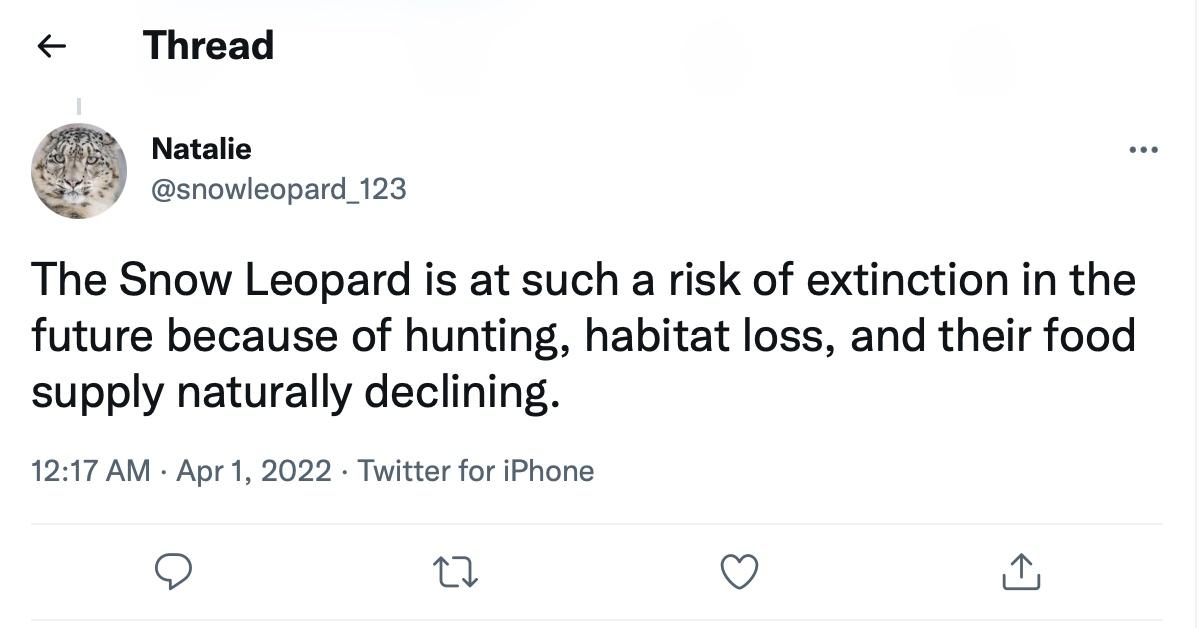Open the share tweet icon
The image size is (1200, 628).
coord(1020,572)
